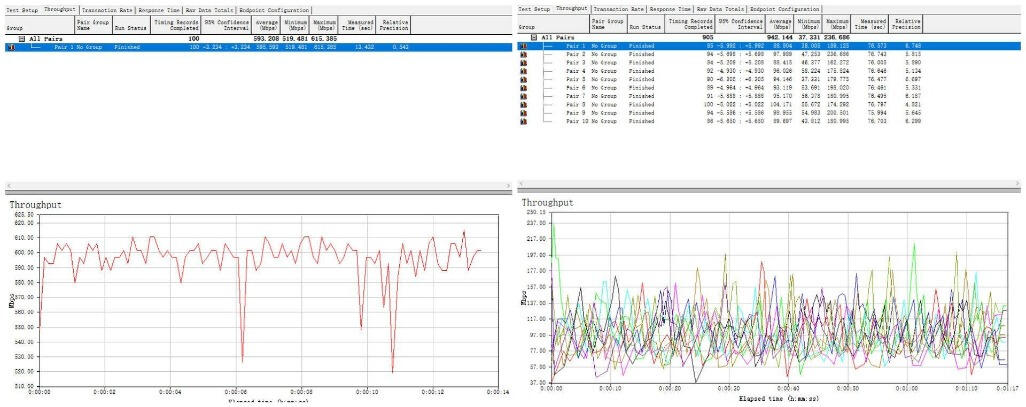Click Throughput chart title in left window
Image resolution: width=1026 pixels, height=407 pixels.
click(36, 205)
